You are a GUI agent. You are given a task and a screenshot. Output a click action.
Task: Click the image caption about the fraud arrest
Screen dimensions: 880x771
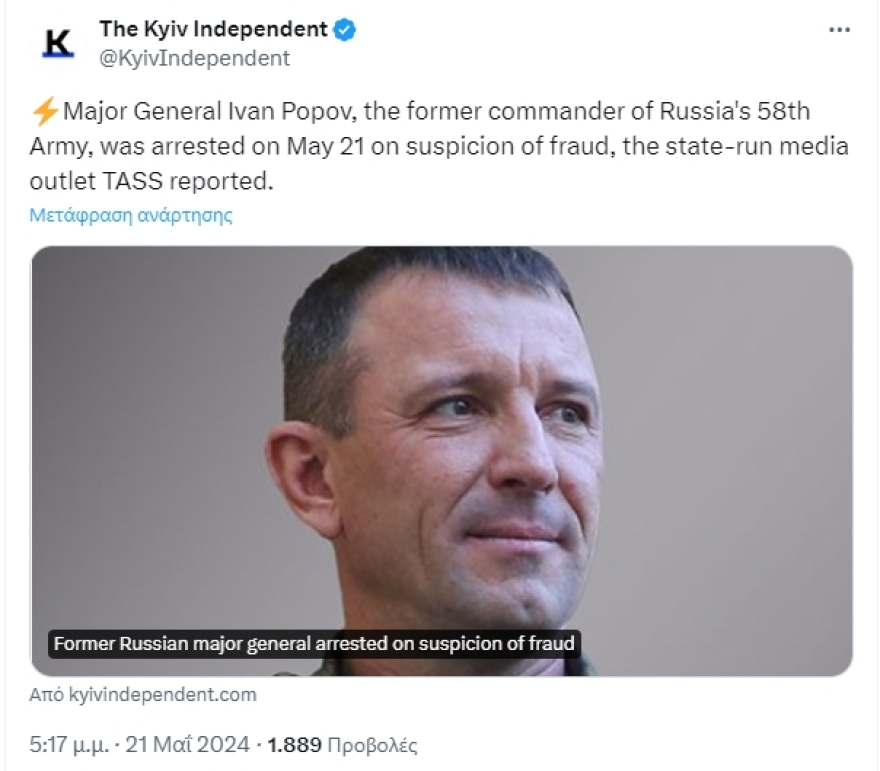pyautogui.click(x=315, y=643)
